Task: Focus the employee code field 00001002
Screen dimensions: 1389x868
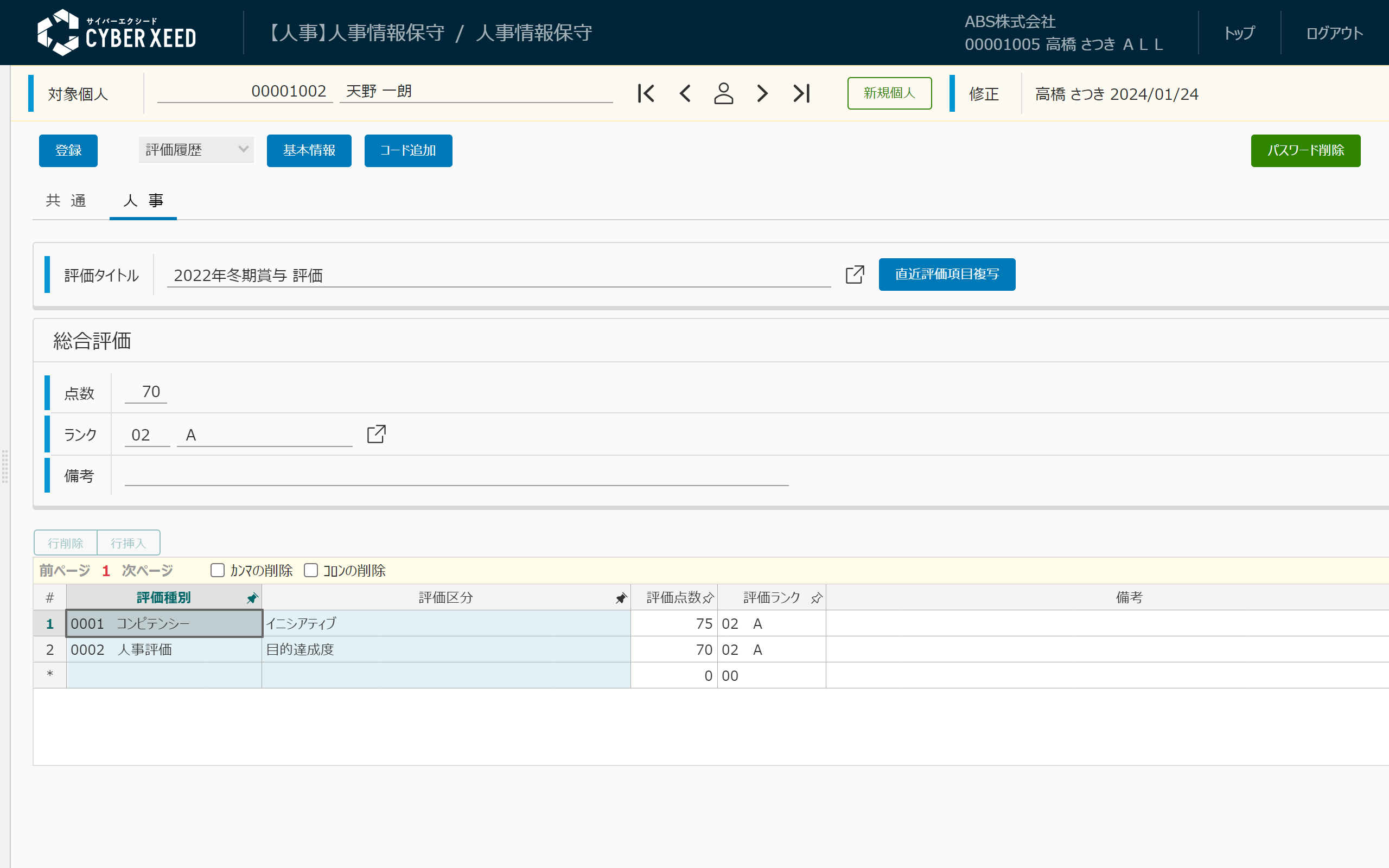Action: (x=245, y=91)
